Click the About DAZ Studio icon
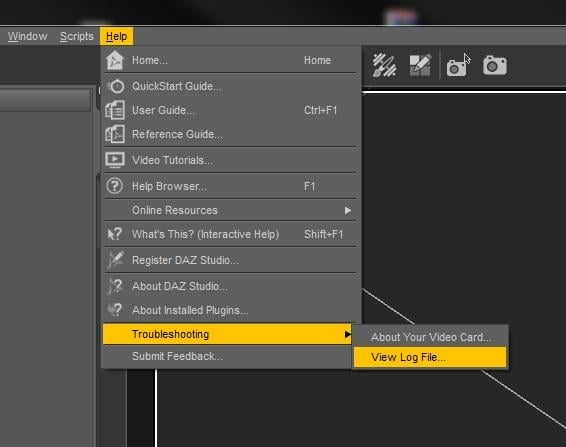 [115, 286]
